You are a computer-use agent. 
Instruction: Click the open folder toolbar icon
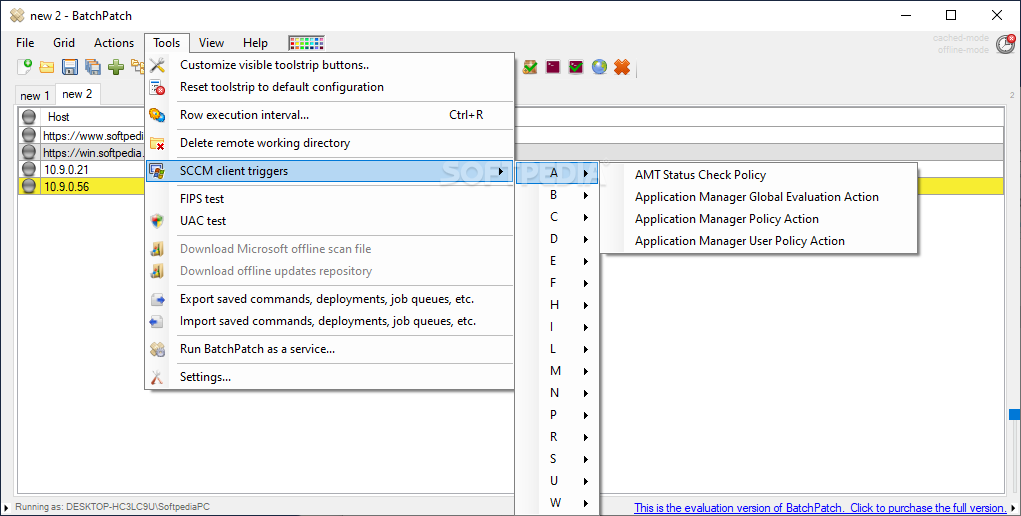[x=47, y=66]
